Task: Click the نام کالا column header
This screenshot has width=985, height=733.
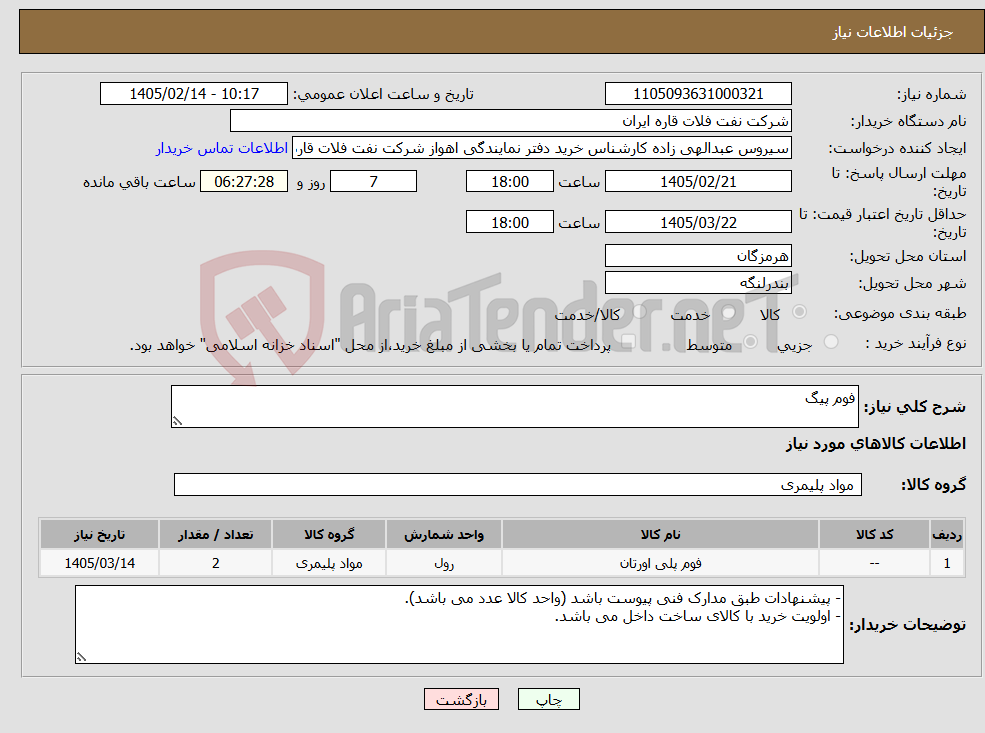Action: [x=660, y=535]
